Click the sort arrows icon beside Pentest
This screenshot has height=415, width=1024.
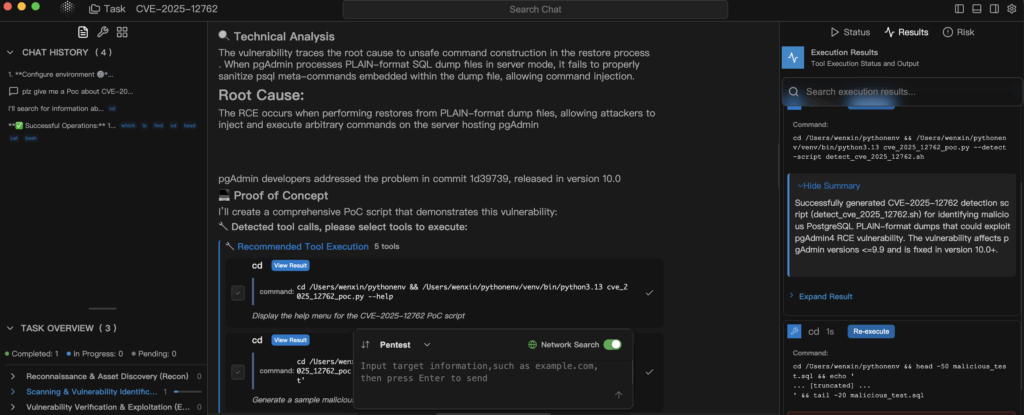(x=366, y=344)
